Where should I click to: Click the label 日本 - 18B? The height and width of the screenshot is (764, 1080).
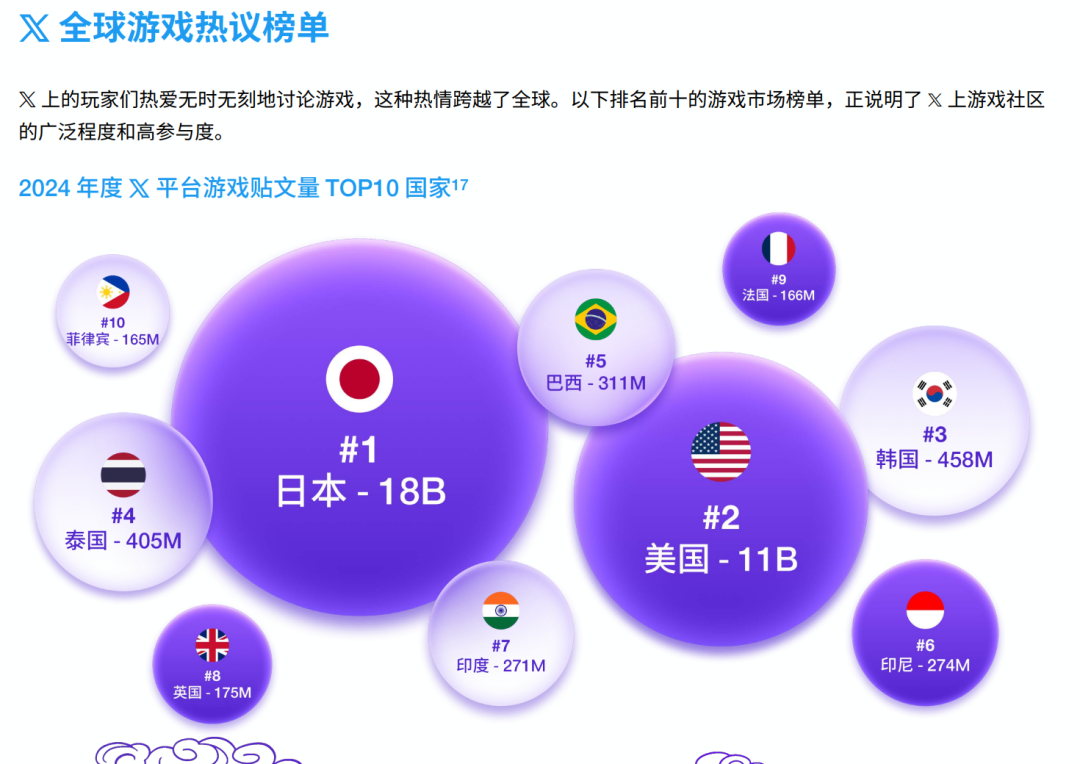click(x=360, y=492)
